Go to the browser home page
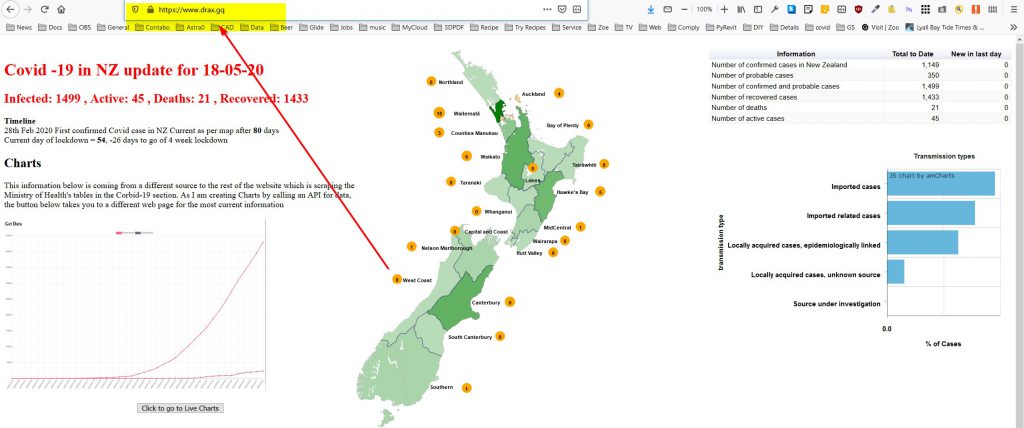 tap(61, 8)
